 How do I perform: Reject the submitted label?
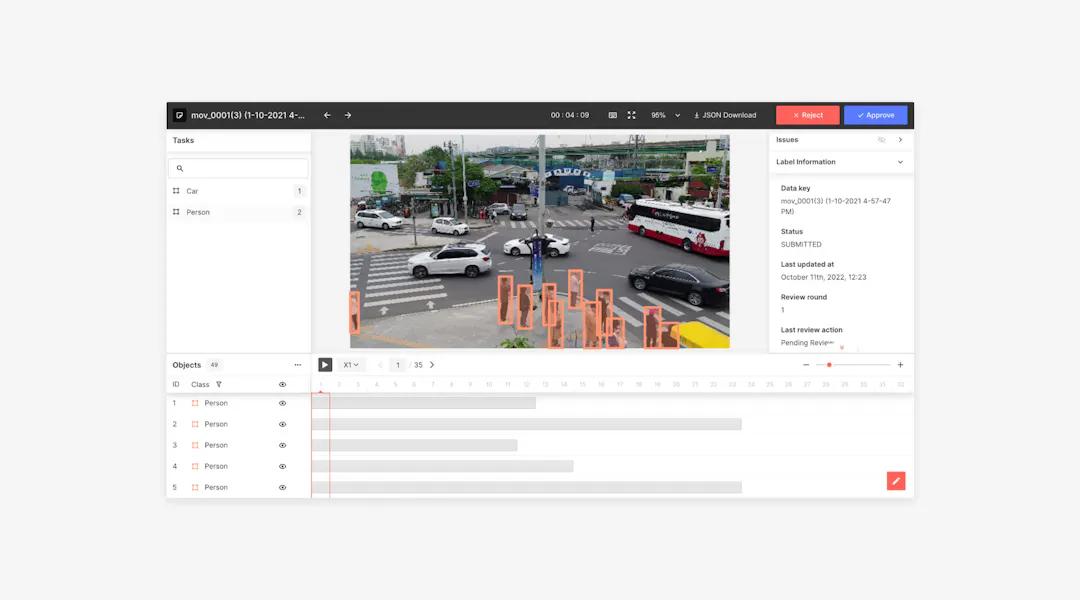[807, 115]
